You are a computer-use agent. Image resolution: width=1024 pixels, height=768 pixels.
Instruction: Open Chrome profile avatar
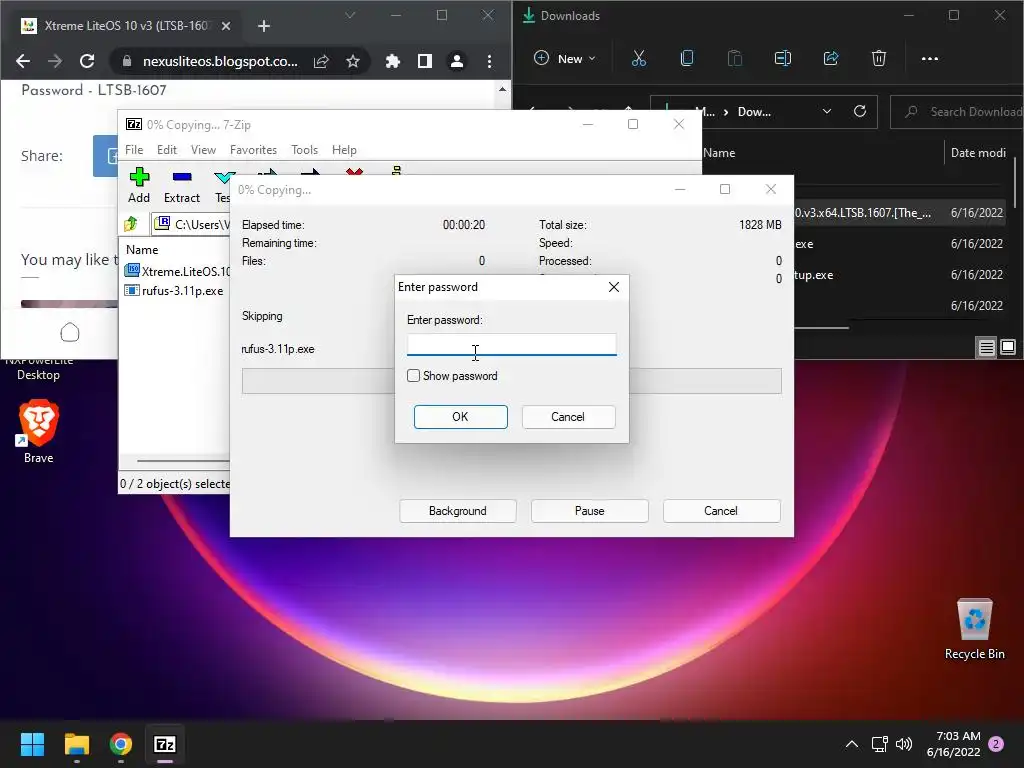point(456,61)
